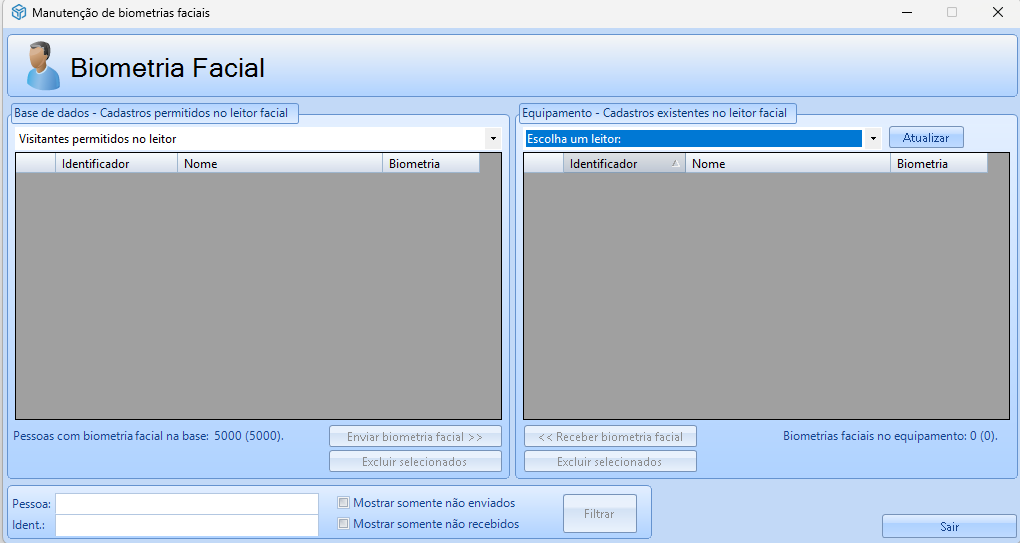This screenshot has height=543, width=1020.
Task: Click Nome column header in database table
Action: point(279,164)
